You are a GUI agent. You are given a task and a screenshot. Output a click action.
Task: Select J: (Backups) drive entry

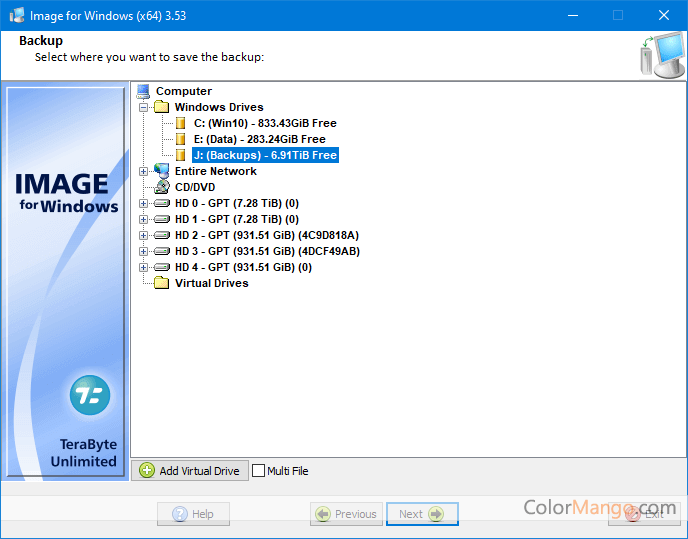(x=265, y=155)
